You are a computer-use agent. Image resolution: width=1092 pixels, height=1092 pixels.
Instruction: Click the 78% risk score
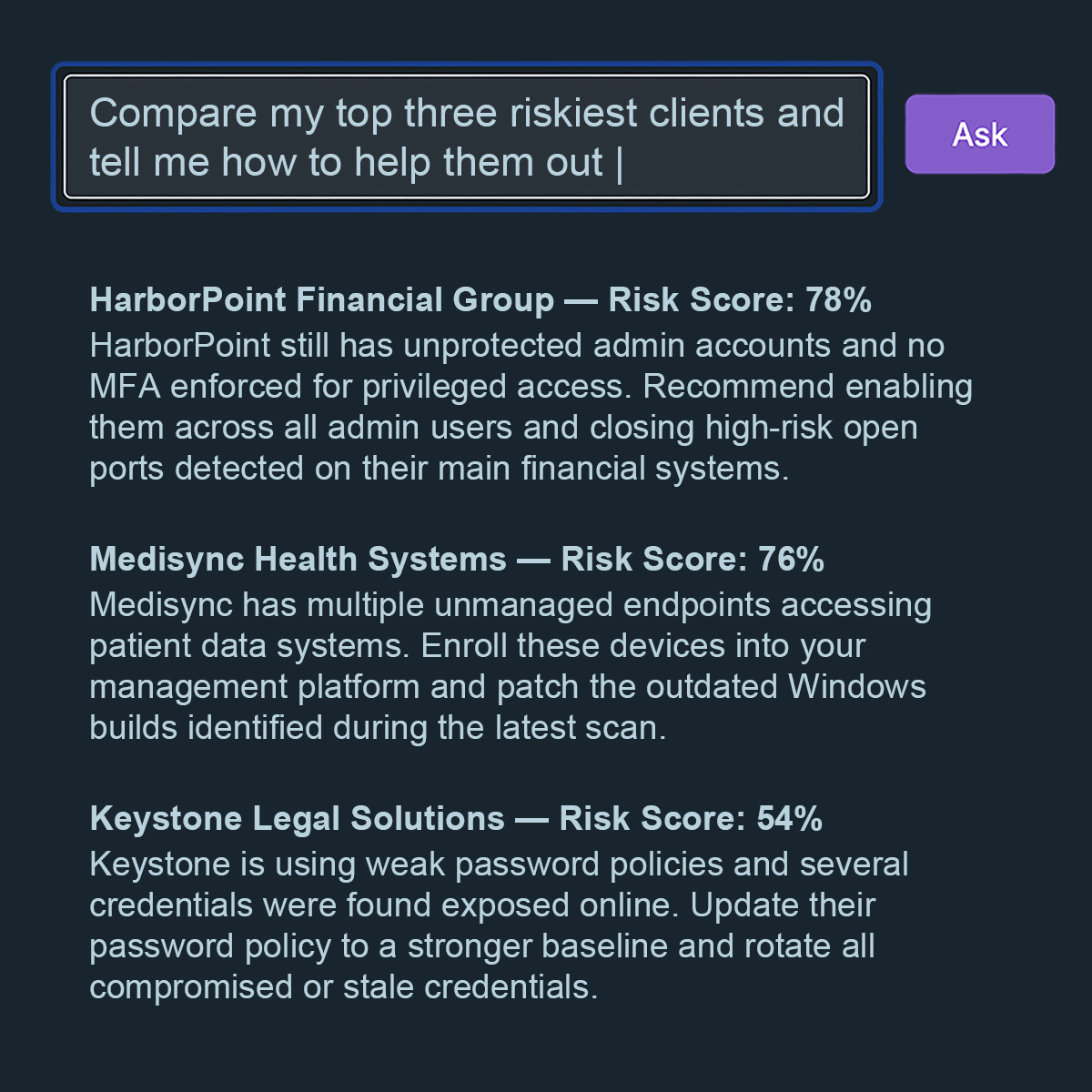[x=838, y=299]
